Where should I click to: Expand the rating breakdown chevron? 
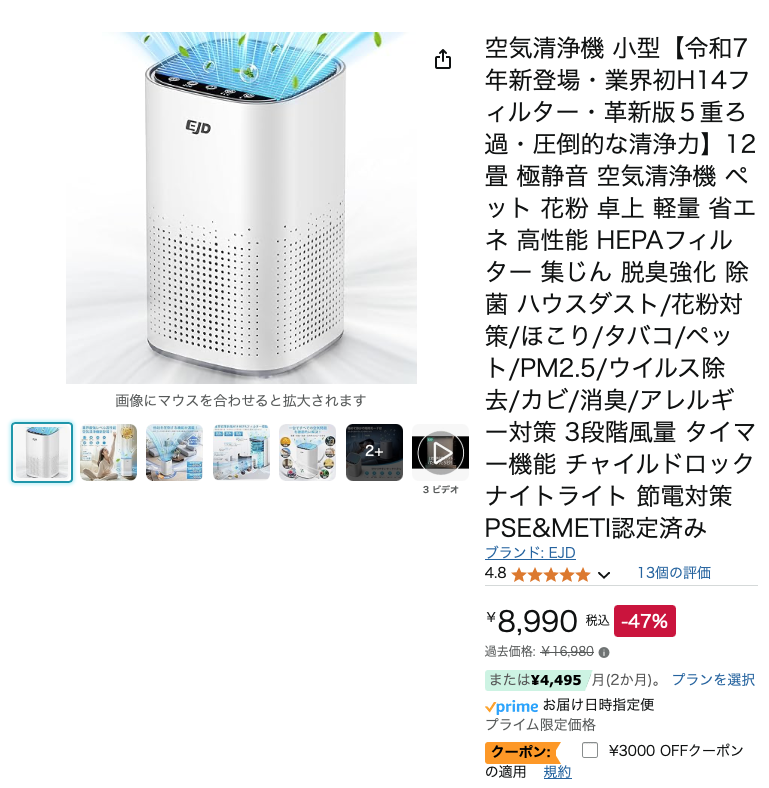pyautogui.click(x=604, y=575)
